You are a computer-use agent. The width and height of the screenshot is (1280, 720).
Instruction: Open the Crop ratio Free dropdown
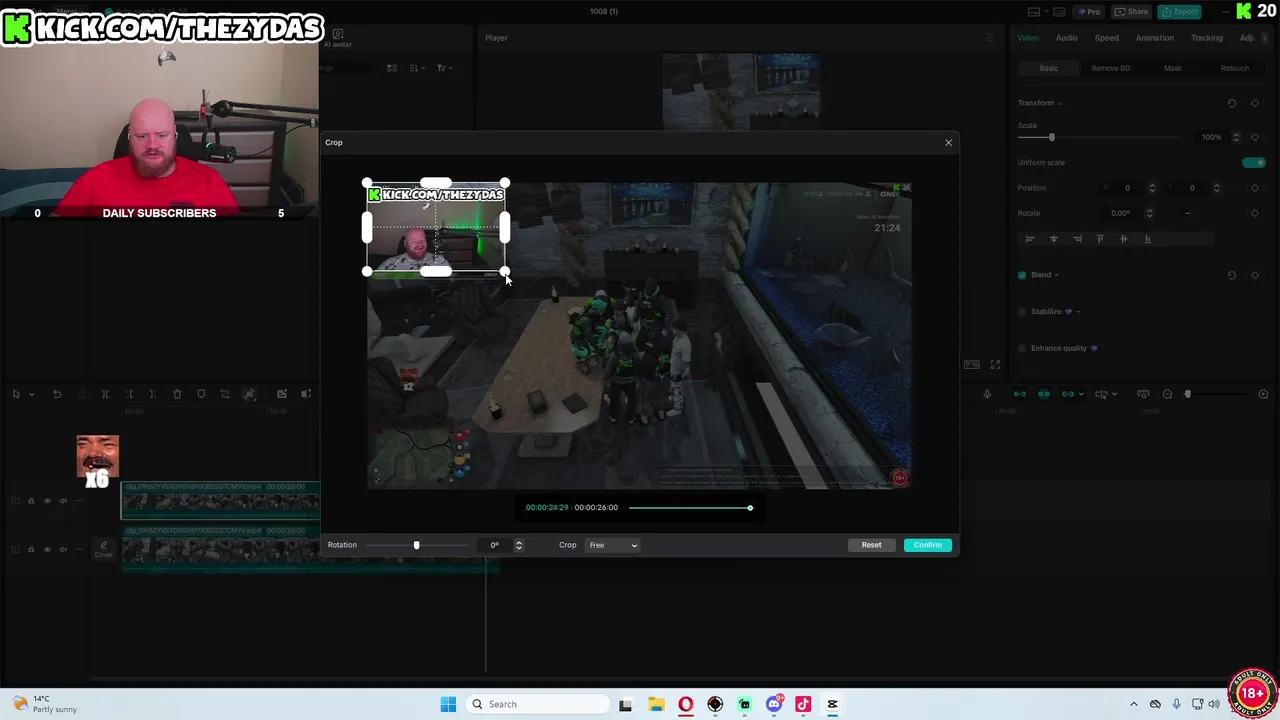coord(613,545)
